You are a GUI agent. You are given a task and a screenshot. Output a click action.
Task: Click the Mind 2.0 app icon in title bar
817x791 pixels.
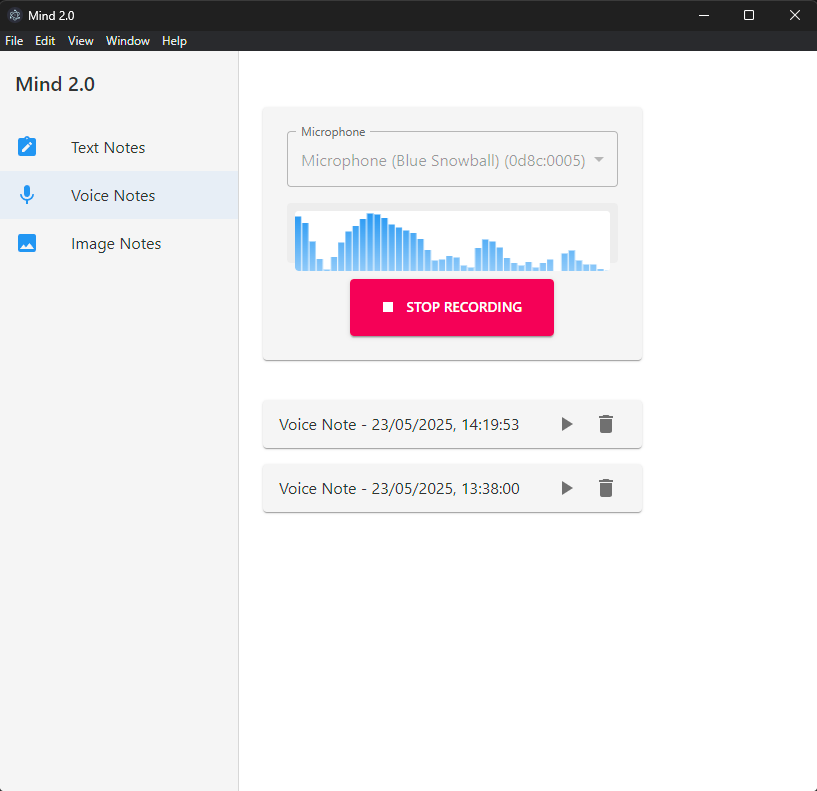point(15,15)
